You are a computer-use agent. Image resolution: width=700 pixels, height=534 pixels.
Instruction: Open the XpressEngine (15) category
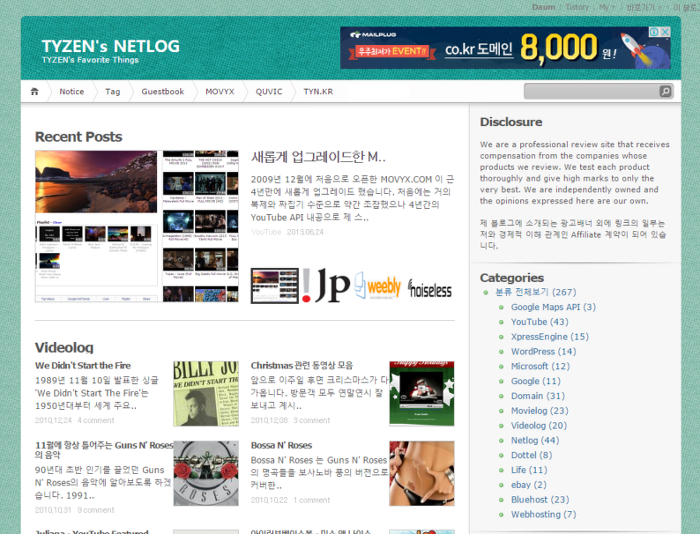550,336
